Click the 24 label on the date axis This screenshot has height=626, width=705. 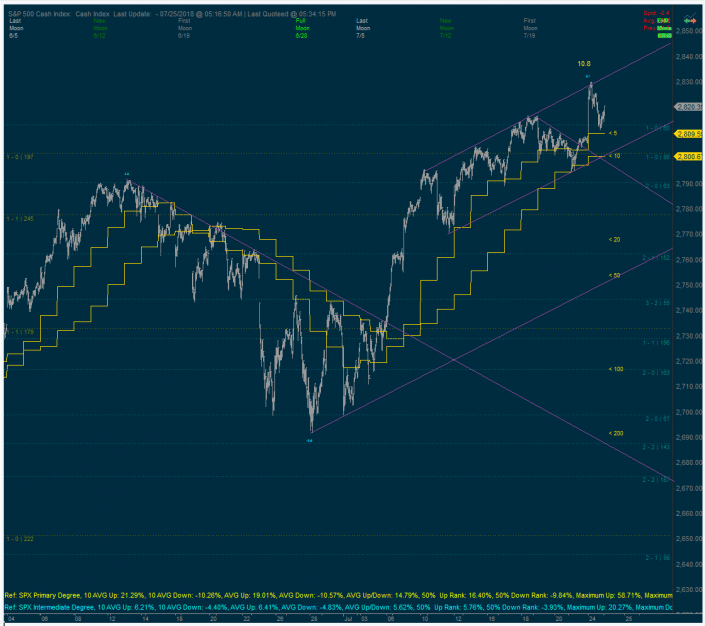(x=593, y=619)
